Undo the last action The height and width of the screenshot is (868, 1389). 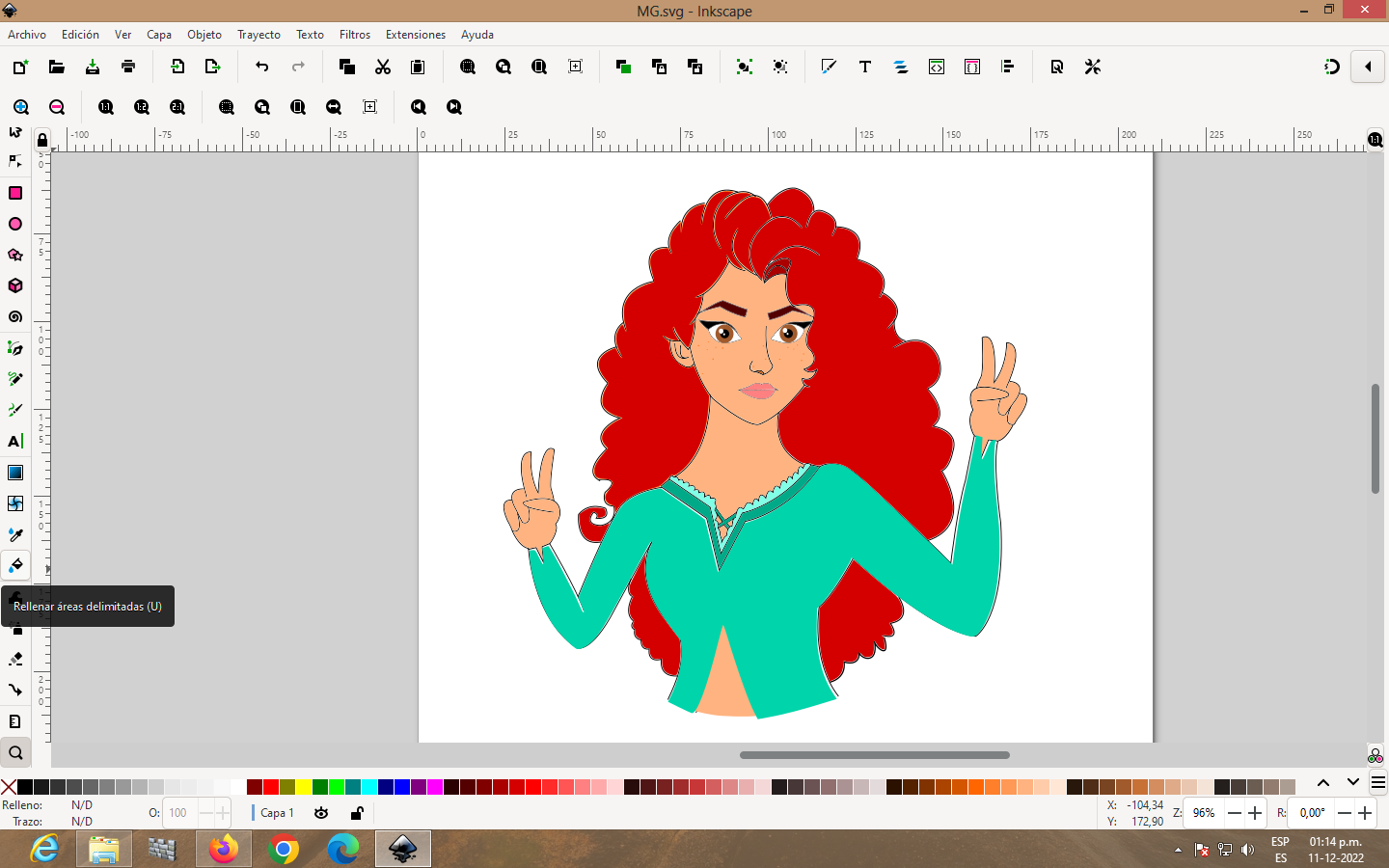point(262,67)
